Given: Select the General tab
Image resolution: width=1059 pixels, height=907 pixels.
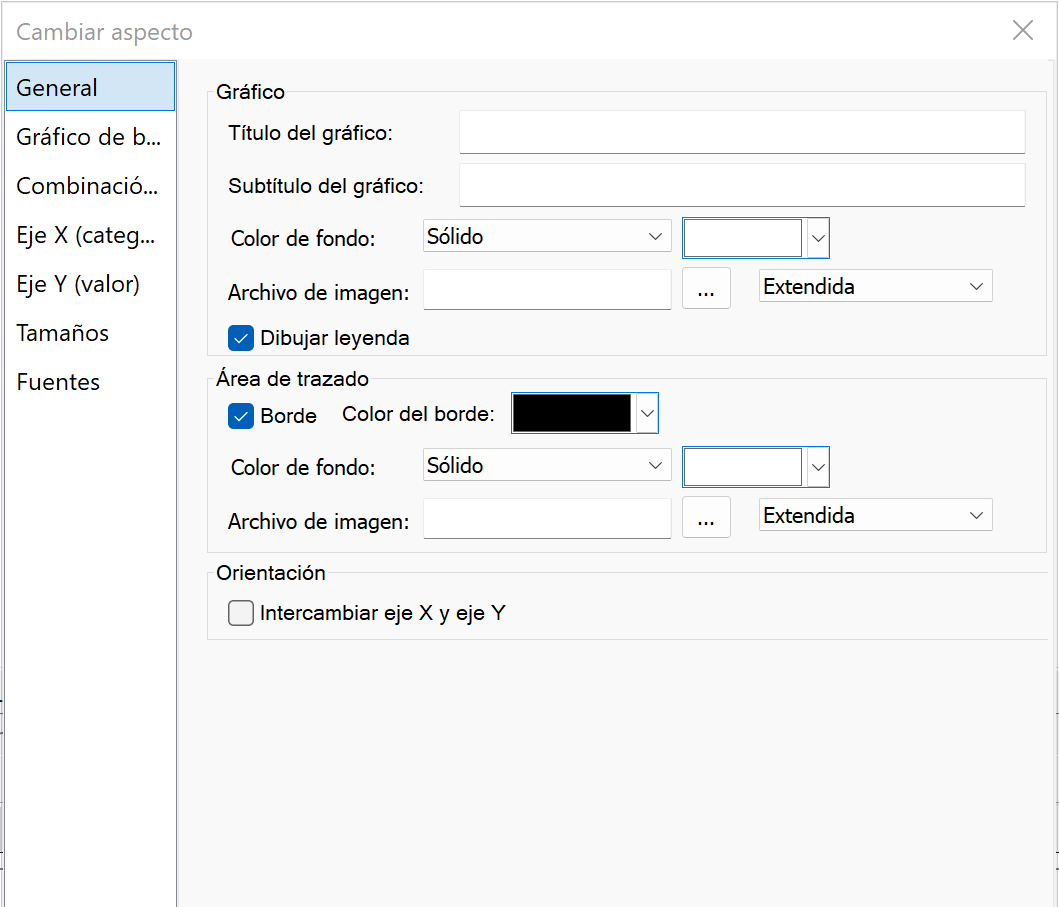Looking at the screenshot, I should pyautogui.click(x=90, y=87).
